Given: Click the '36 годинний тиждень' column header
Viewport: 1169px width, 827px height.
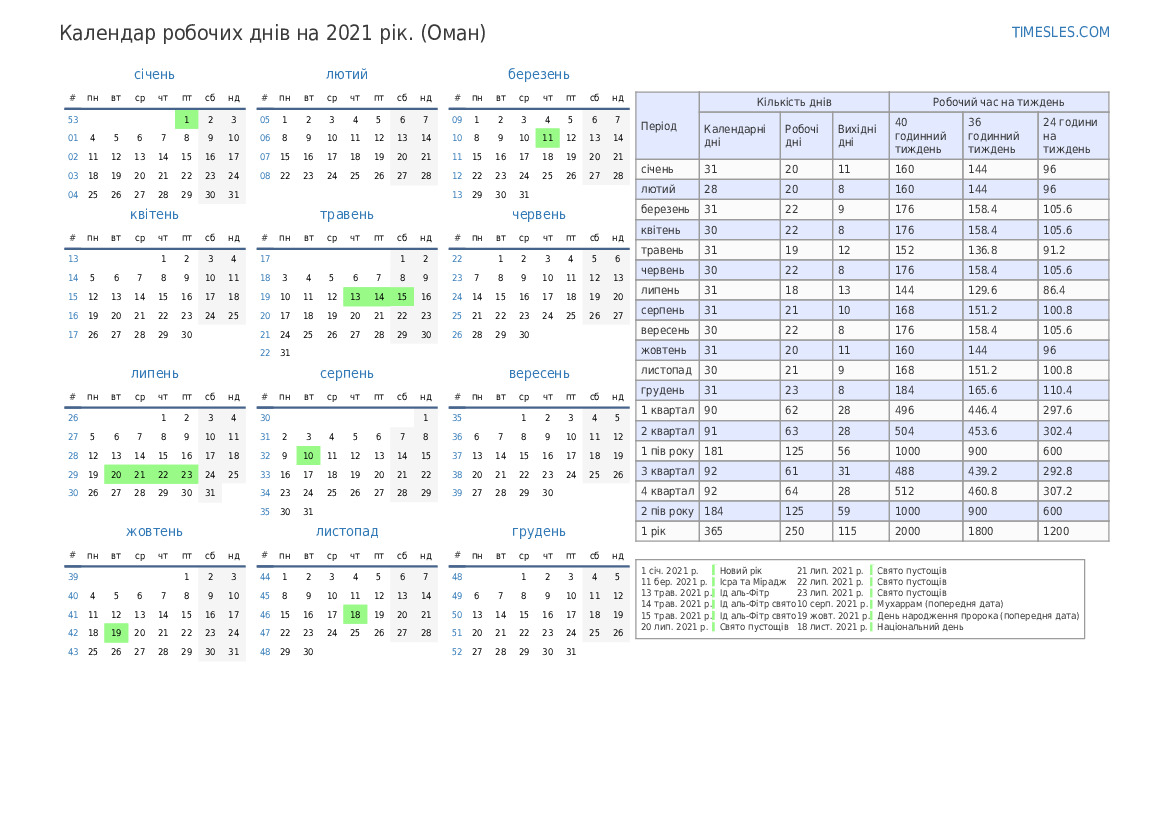Looking at the screenshot, I should pos(1000,136).
